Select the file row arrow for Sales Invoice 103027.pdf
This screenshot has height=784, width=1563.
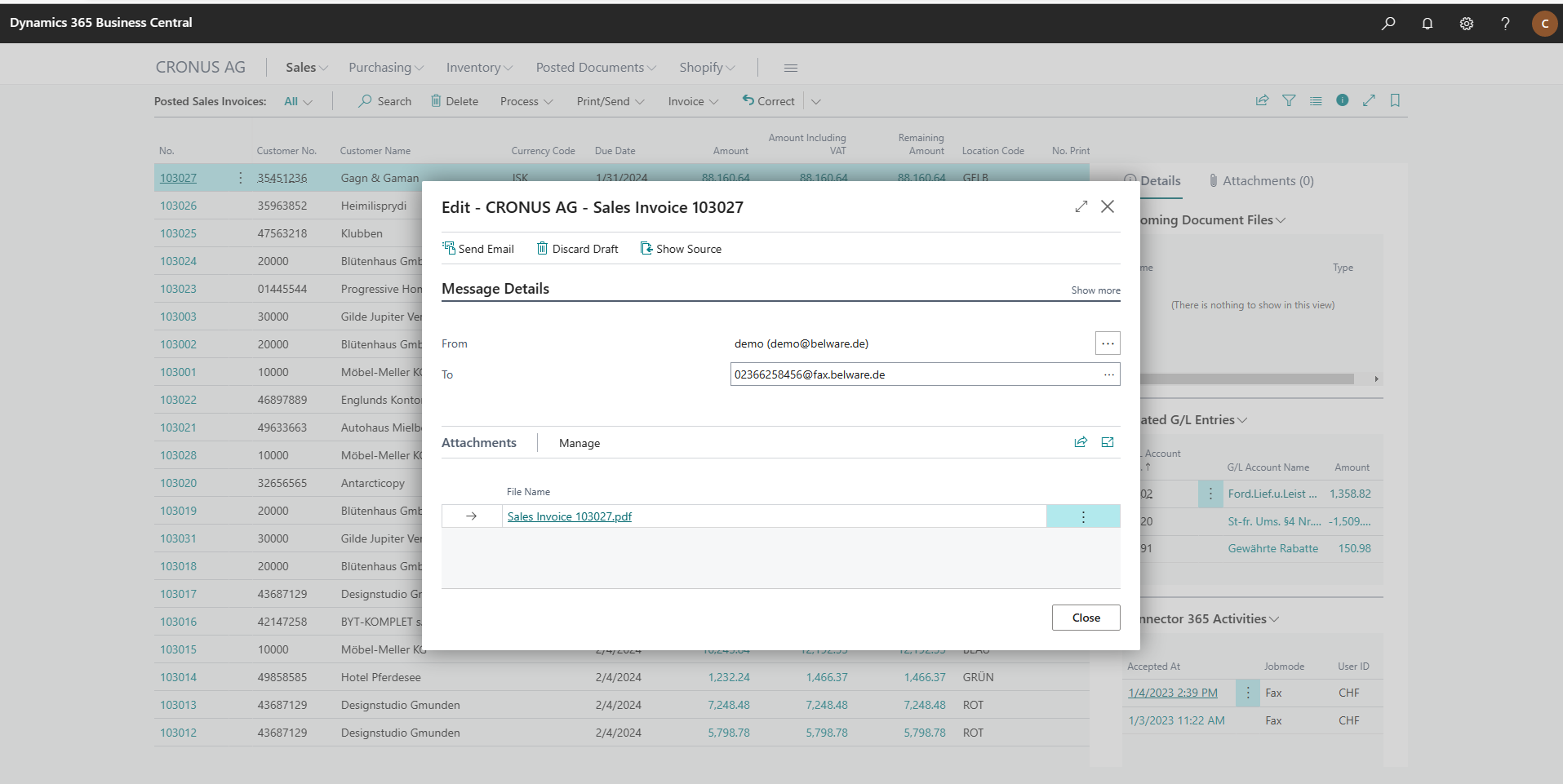(471, 516)
